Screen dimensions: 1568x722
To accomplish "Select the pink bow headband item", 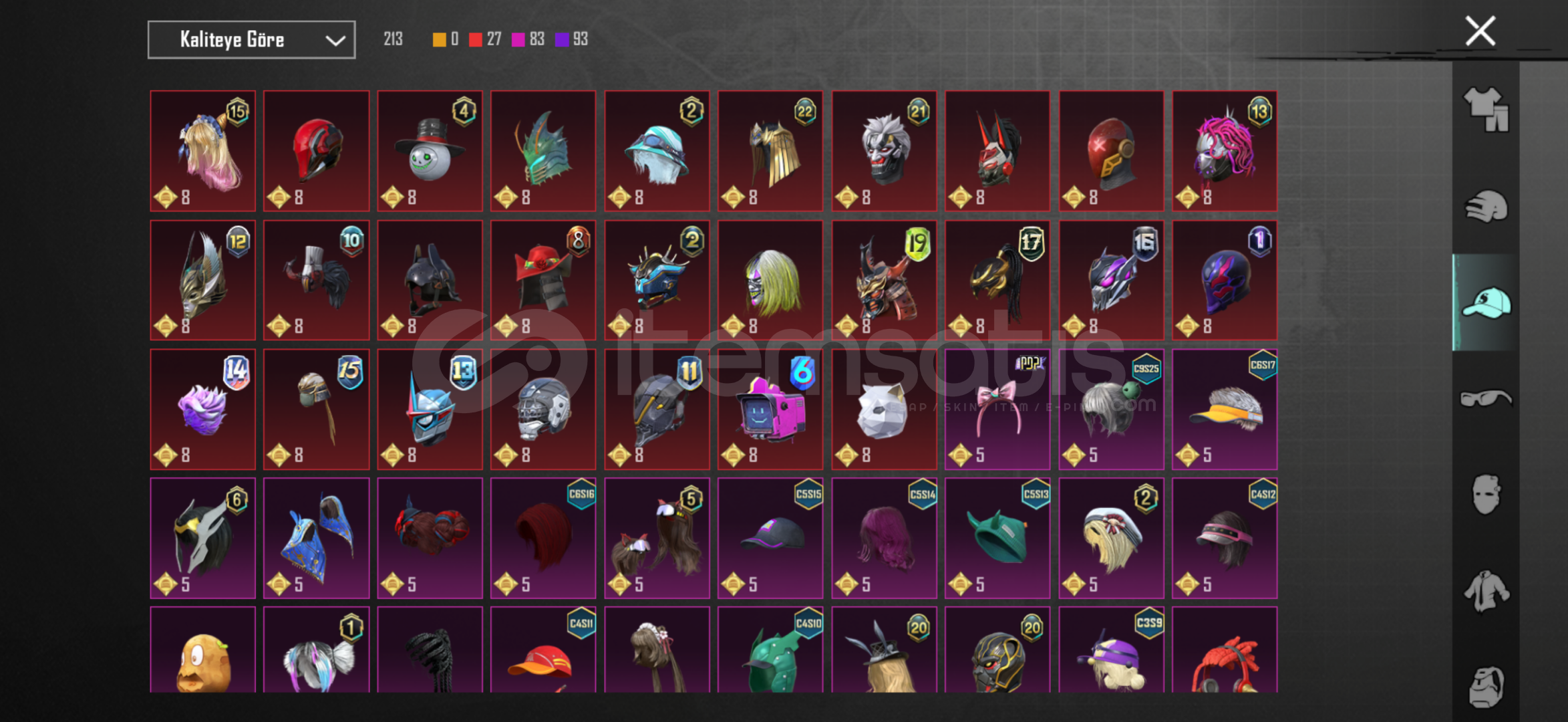I will point(997,409).
